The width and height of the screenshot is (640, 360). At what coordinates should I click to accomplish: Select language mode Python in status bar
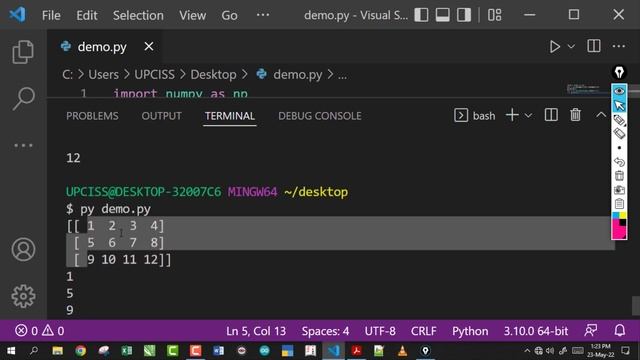pyautogui.click(x=470, y=331)
